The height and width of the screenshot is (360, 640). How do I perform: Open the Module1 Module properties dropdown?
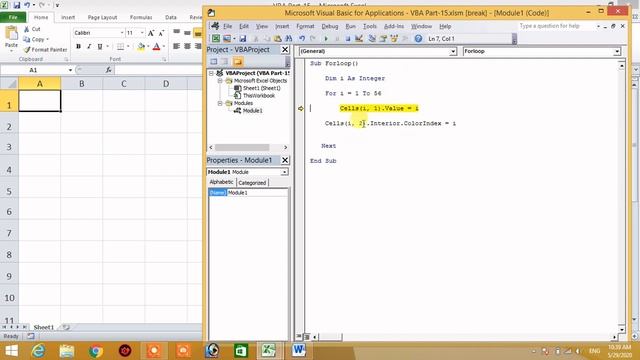284,172
